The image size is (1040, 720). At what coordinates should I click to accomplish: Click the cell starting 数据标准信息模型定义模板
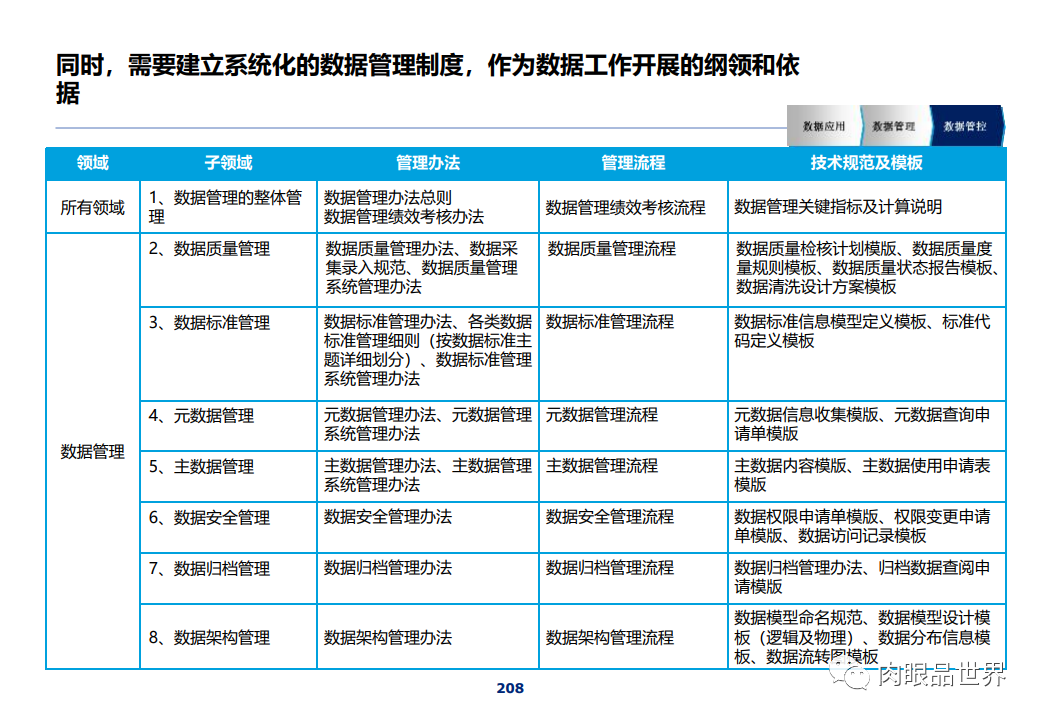point(866,353)
